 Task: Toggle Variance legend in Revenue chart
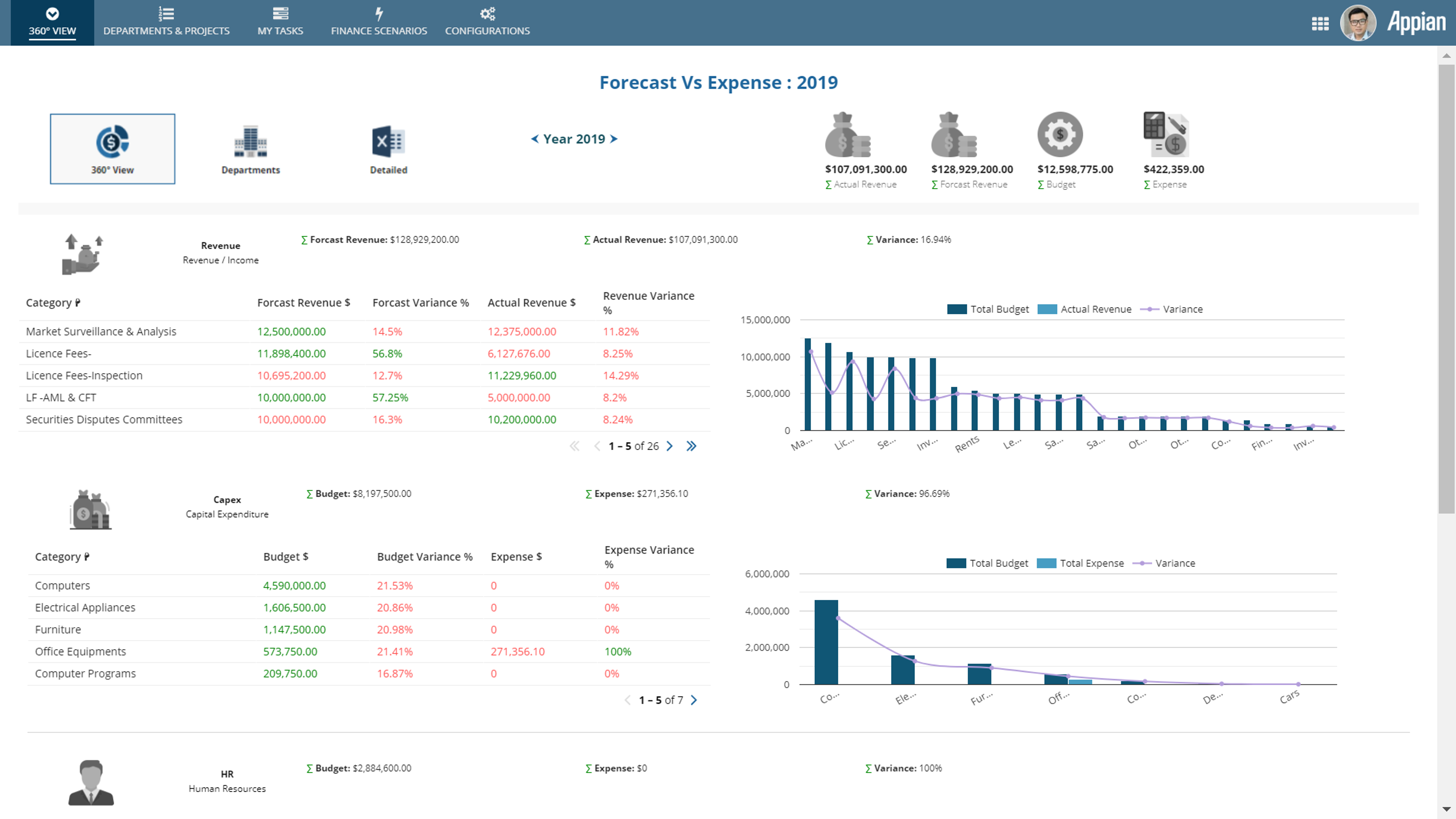tap(1172, 310)
